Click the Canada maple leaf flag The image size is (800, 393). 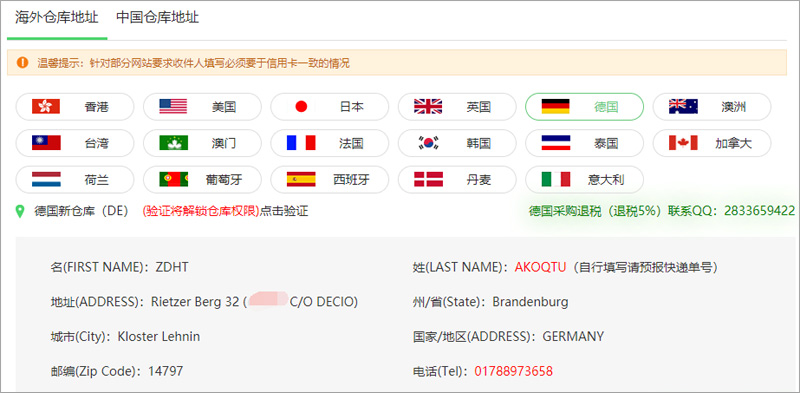(683, 143)
